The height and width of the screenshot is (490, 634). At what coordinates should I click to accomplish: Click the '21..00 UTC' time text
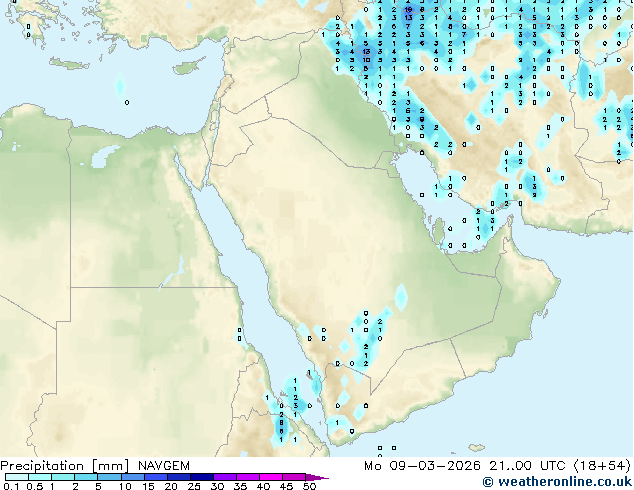pyautogui.click(x=527, y=466)
